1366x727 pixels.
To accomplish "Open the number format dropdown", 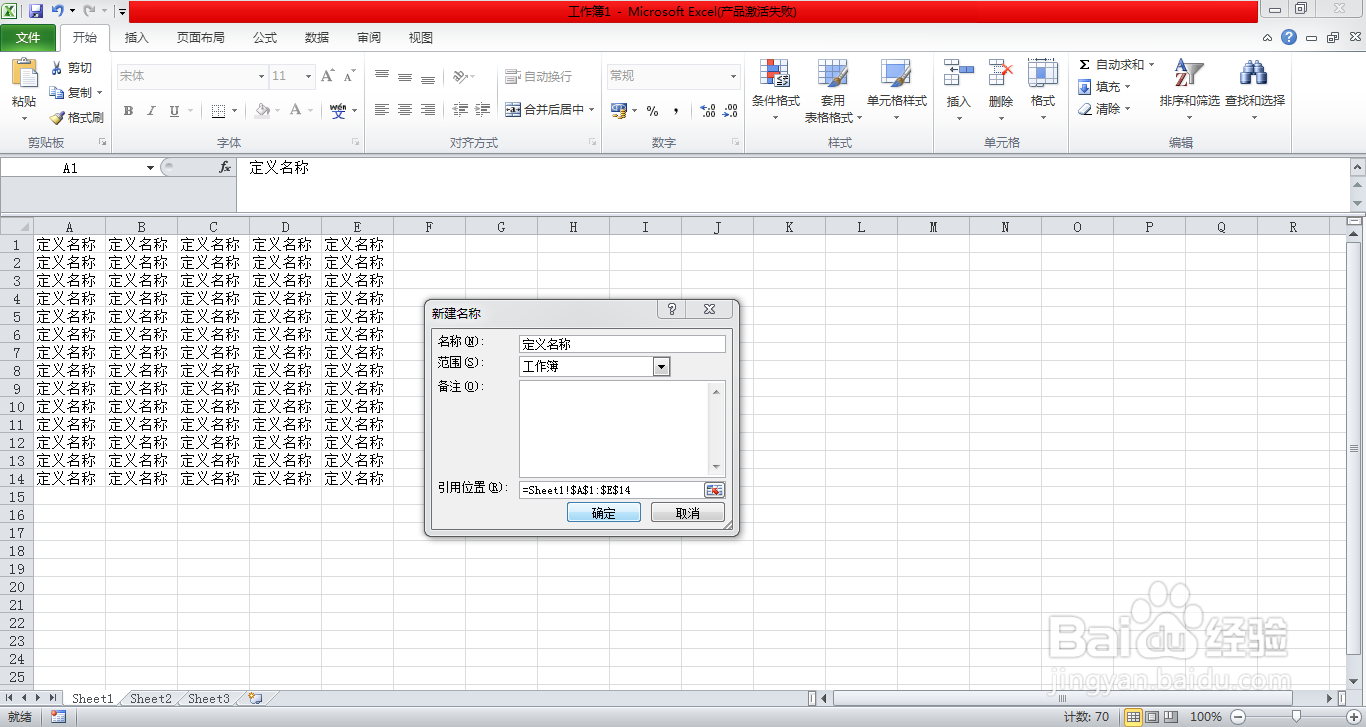I will (x=733, y=76).
